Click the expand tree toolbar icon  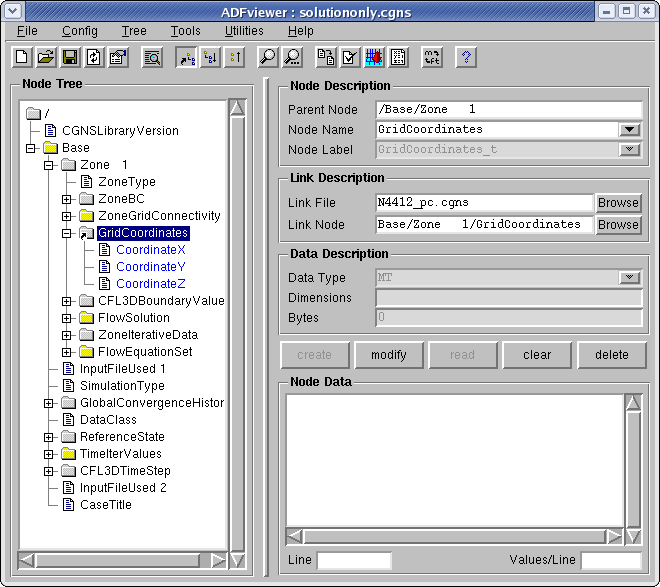210,57
